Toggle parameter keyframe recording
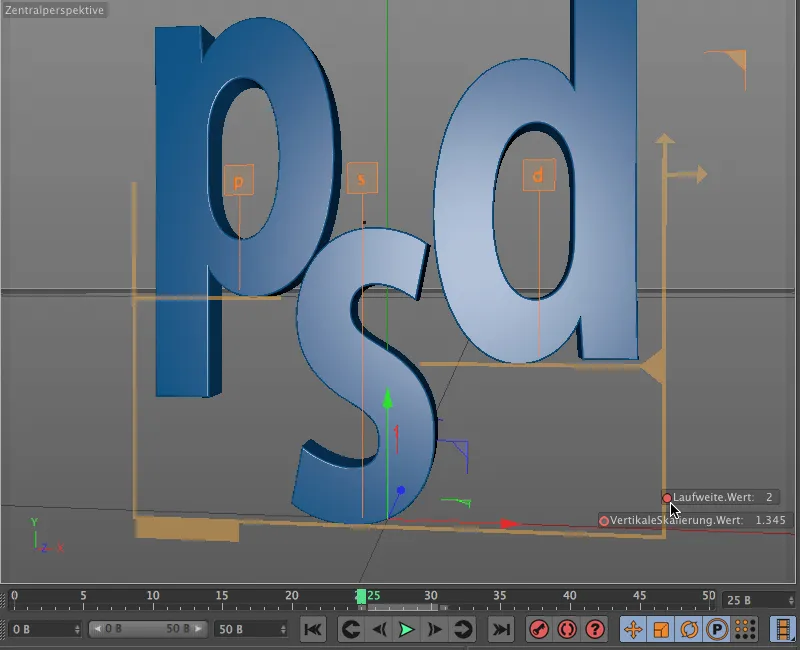Image resolution: width=800 pixels, height=650 pixels. [x=717, y=629]
